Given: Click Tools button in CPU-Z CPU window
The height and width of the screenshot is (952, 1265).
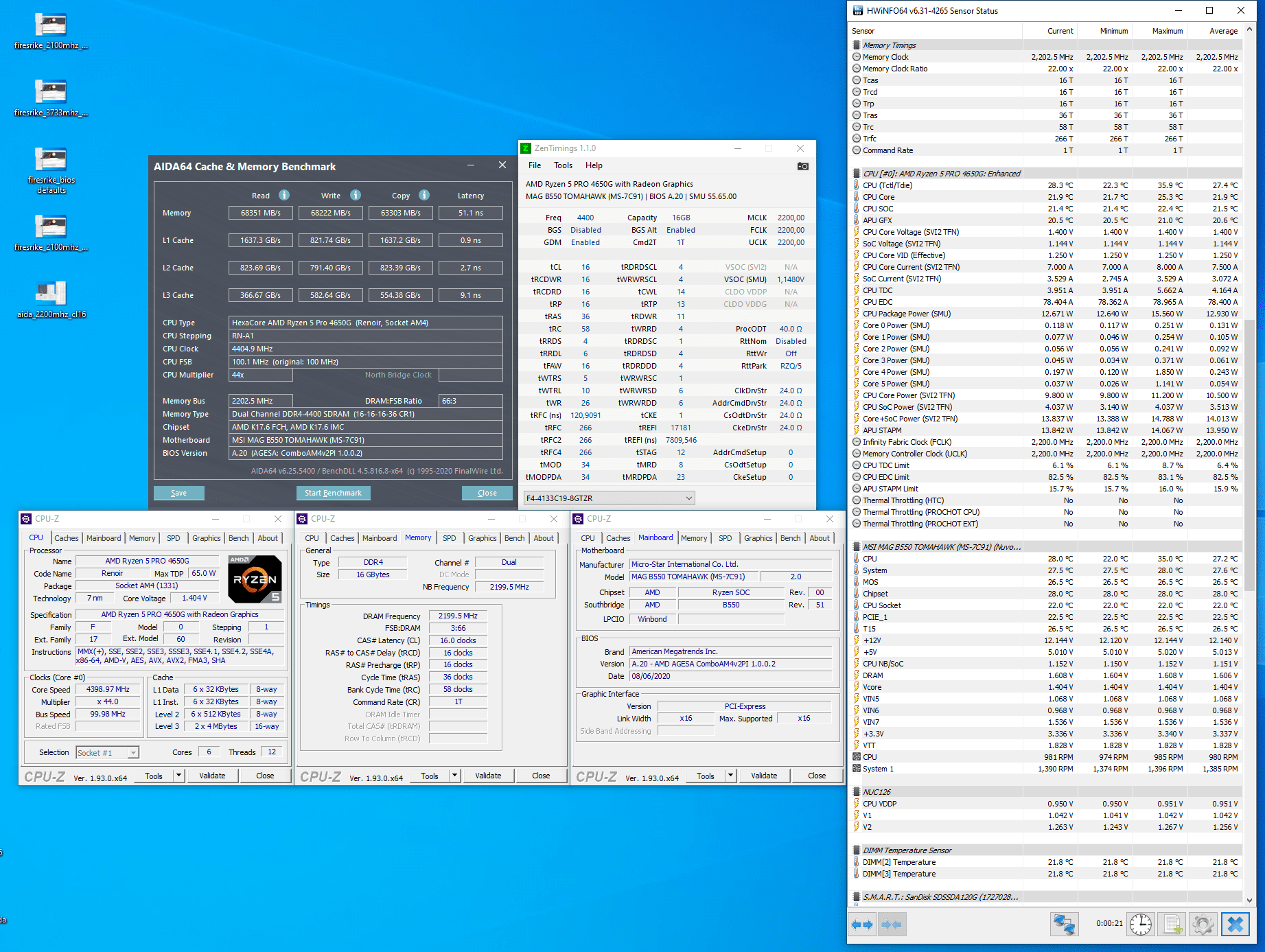Looking at the screenshot, I should [154, 776].
